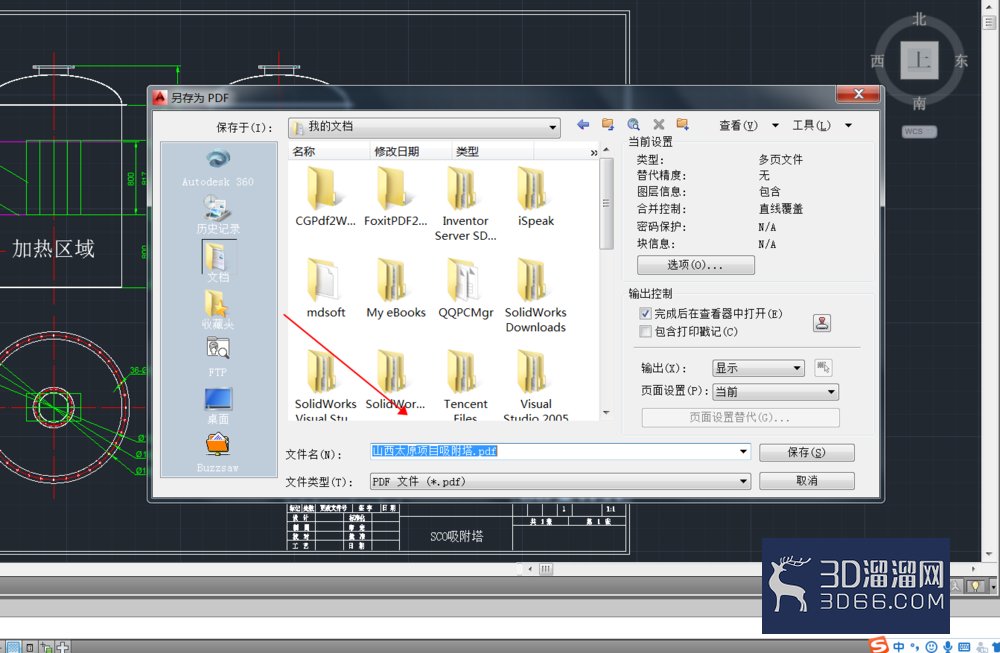
Task: Create new folder icon
Action: 683,124
